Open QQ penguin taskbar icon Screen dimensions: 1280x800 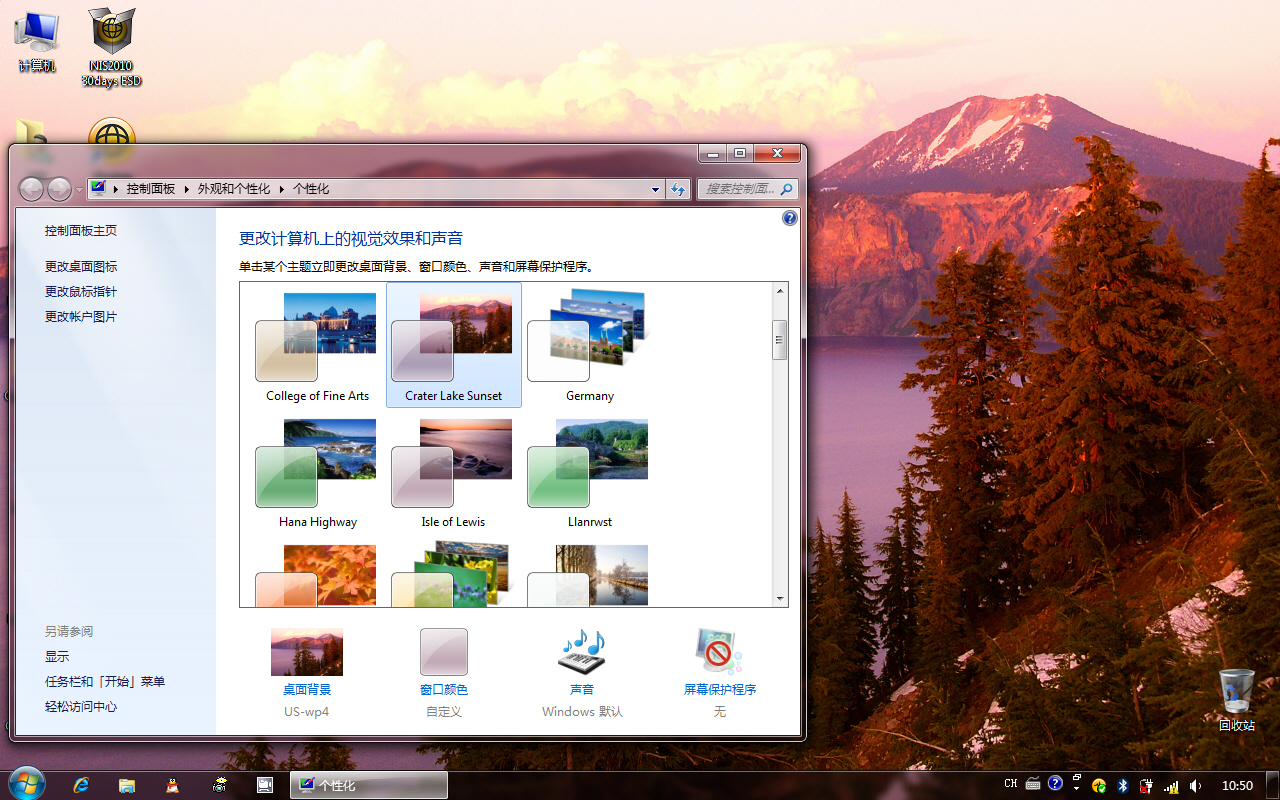[x=173, y=785]
